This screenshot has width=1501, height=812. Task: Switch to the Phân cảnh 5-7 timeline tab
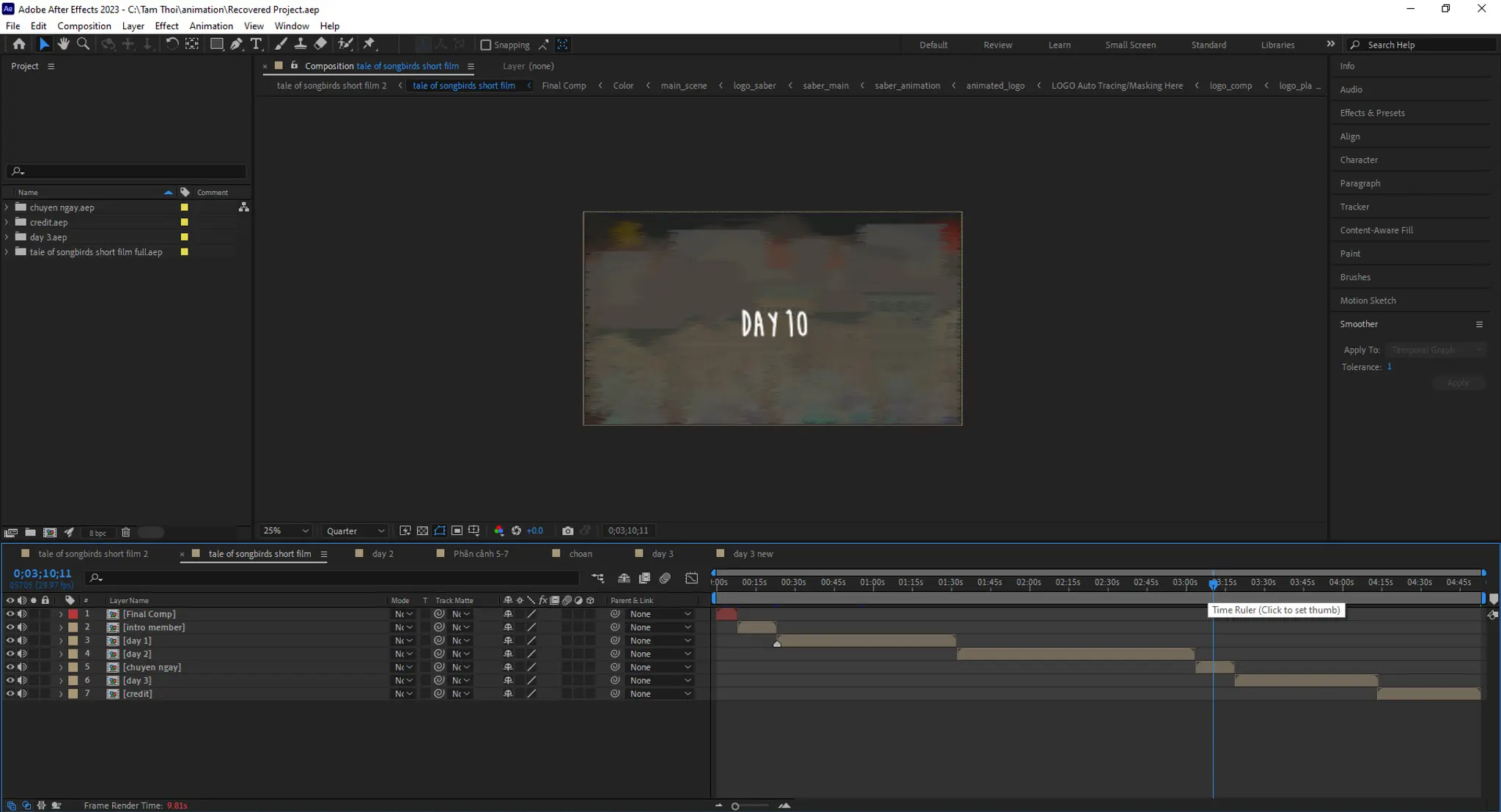[x=481, y=554]
